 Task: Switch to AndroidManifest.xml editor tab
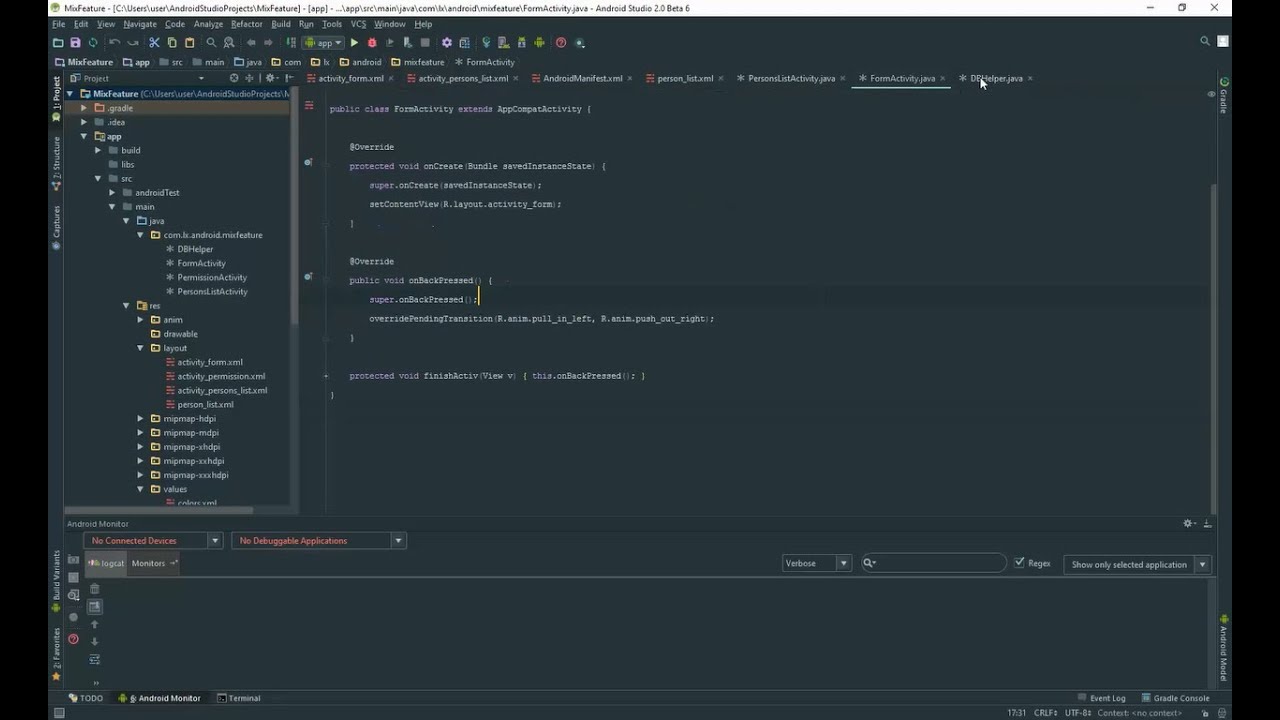pyautogui.click(x=582, y=78)
